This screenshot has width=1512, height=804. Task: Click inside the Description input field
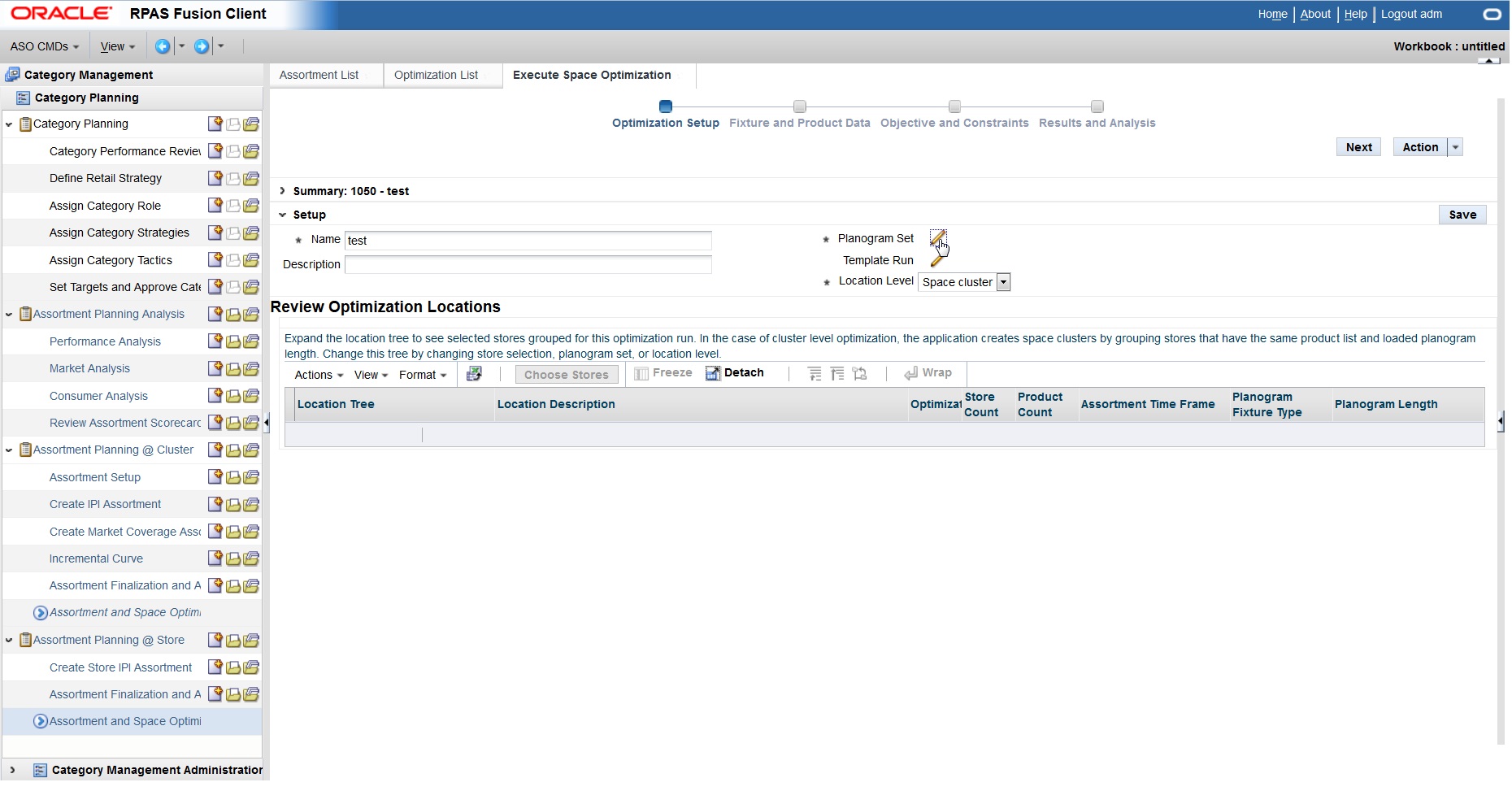coord(528,265)
